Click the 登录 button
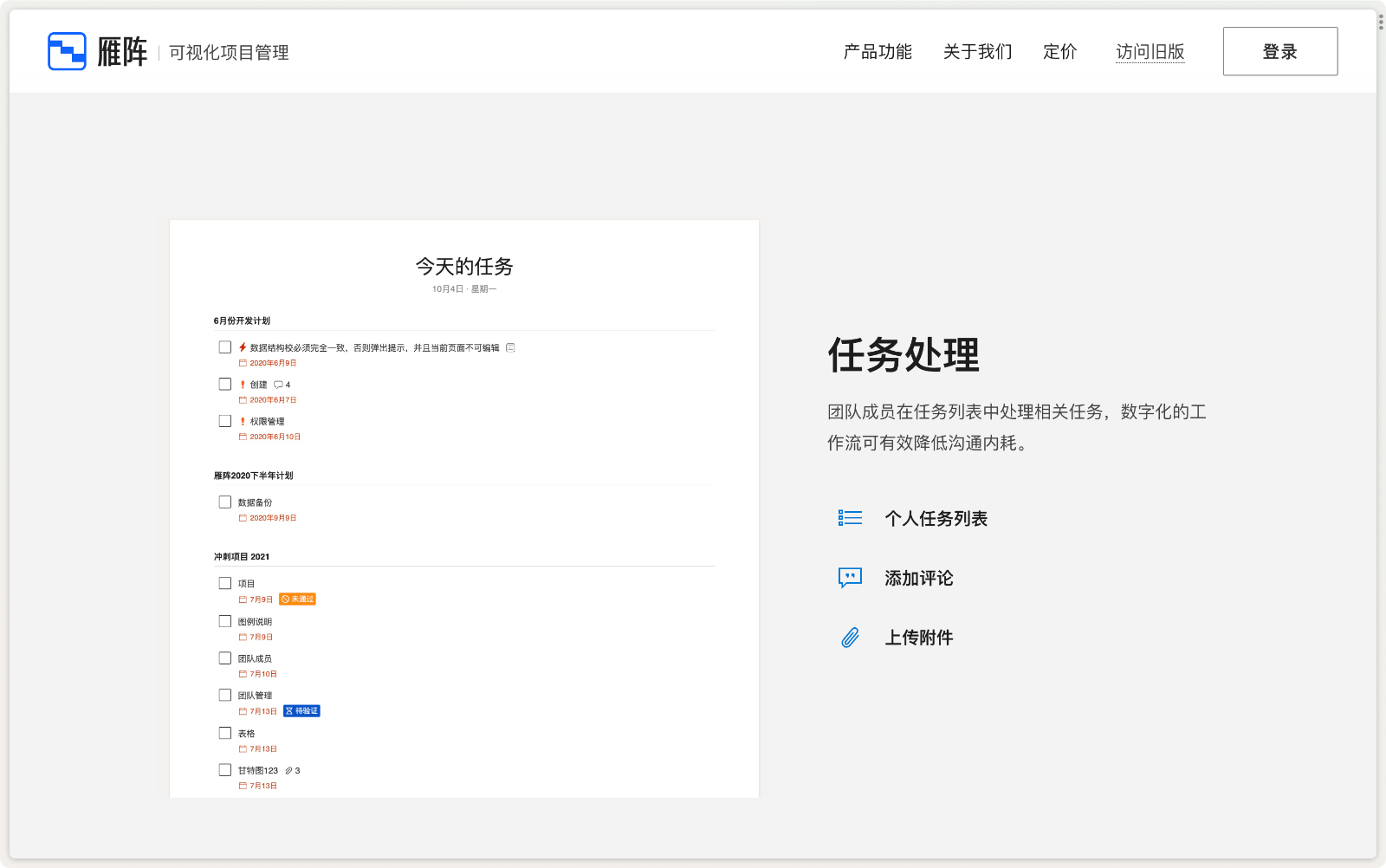This screenshot has height=868, width=1386. click(x=1279, y=51)
